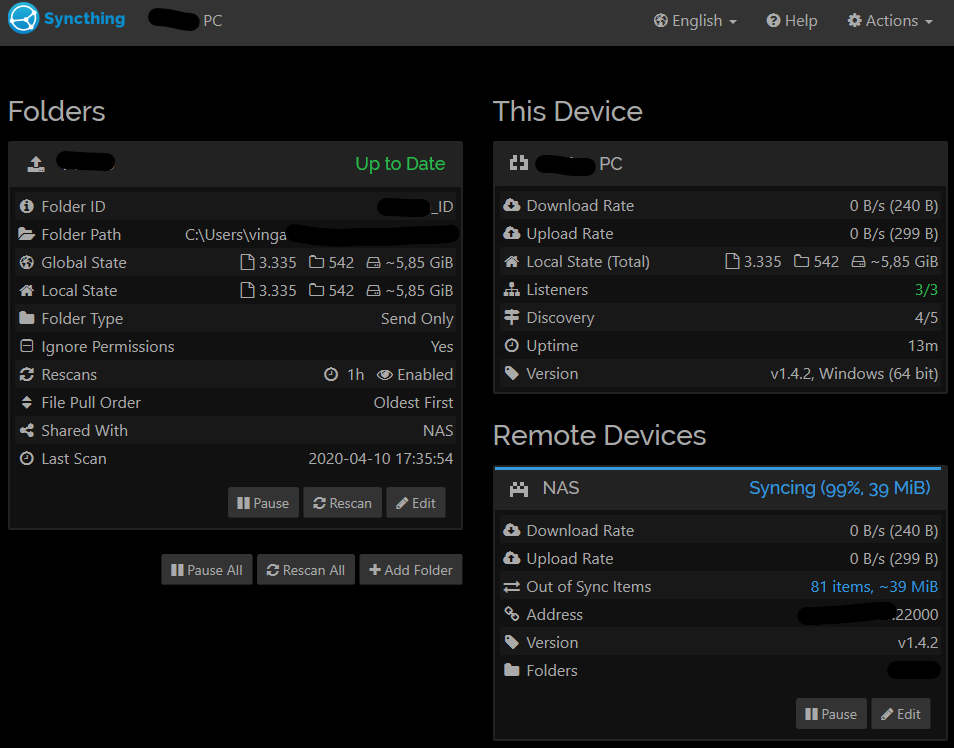Viewport: 954px width, 748px height.
Task: Click the Folder Type folder icon
Action: pyautogui.click(x=26, y=318)
